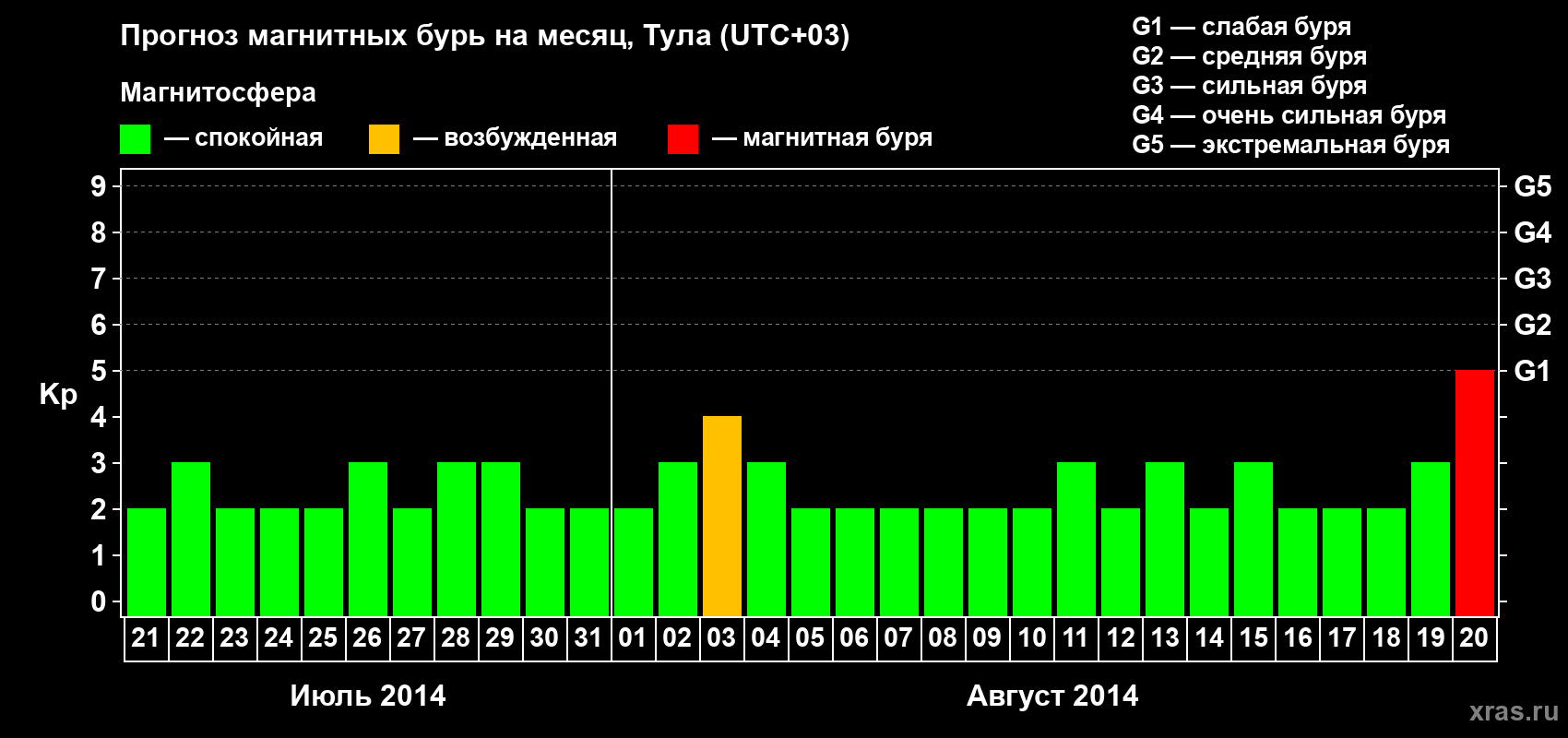Click the G1 right axis label

pyautogui.click(x=1533, y=371)
